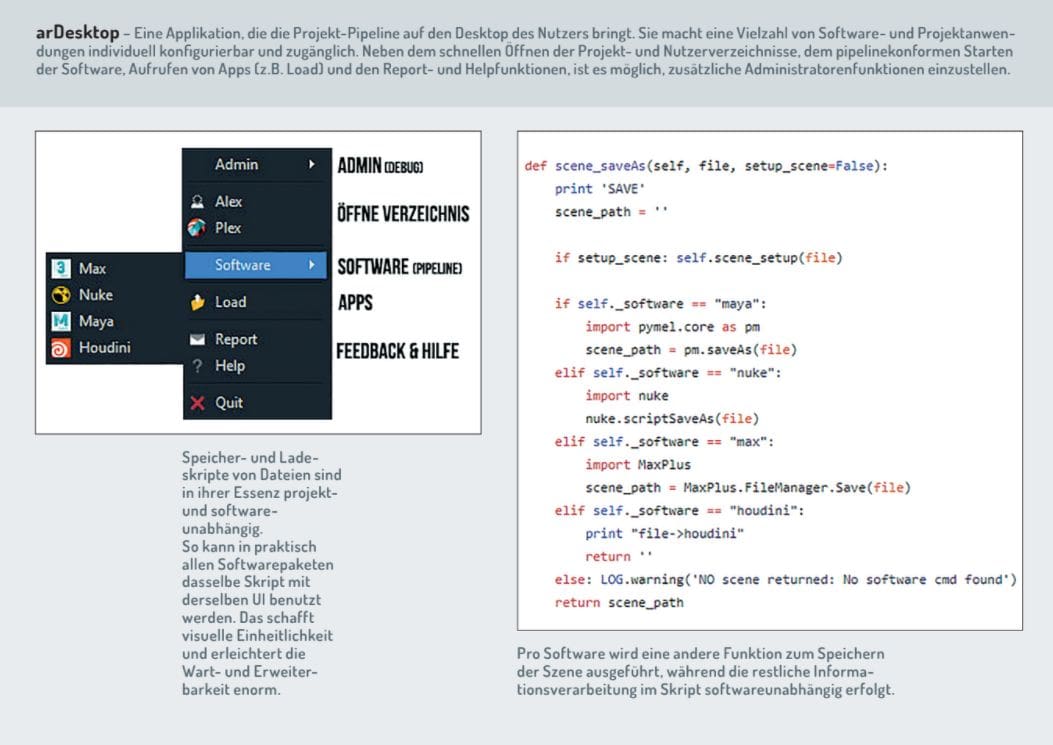The height and width of the screenshot is (745, 1053).
Task: Click the red X Quit icon
Action: (x=197, y=403)
